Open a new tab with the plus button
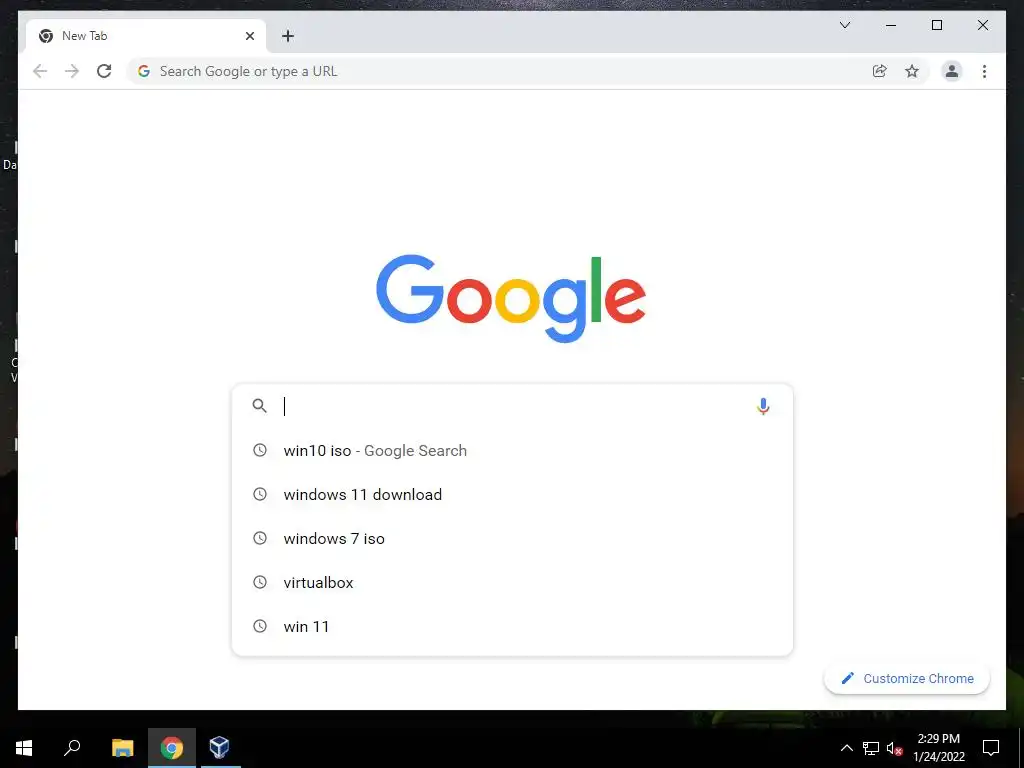This screenshot has height=768, width=1024. pos(287,36)
